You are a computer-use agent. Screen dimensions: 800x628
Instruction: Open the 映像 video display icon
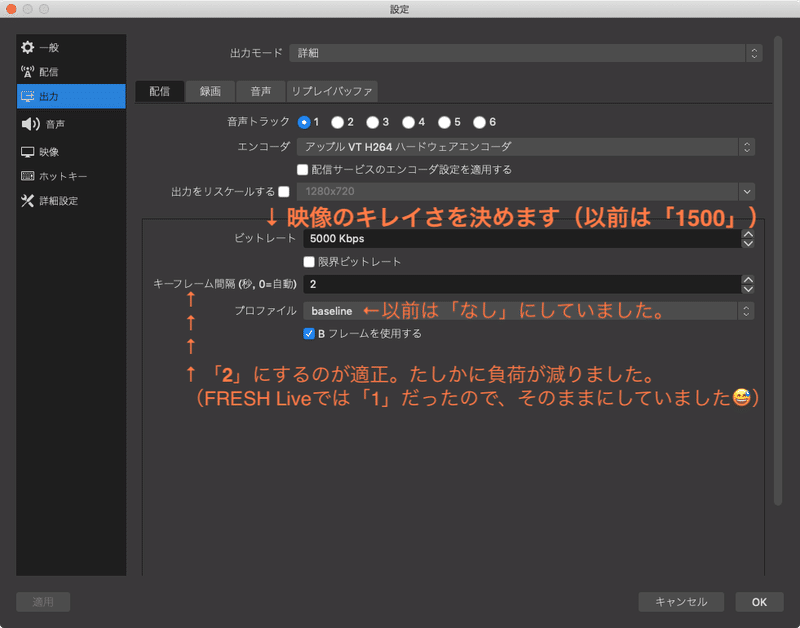(28, 152)
